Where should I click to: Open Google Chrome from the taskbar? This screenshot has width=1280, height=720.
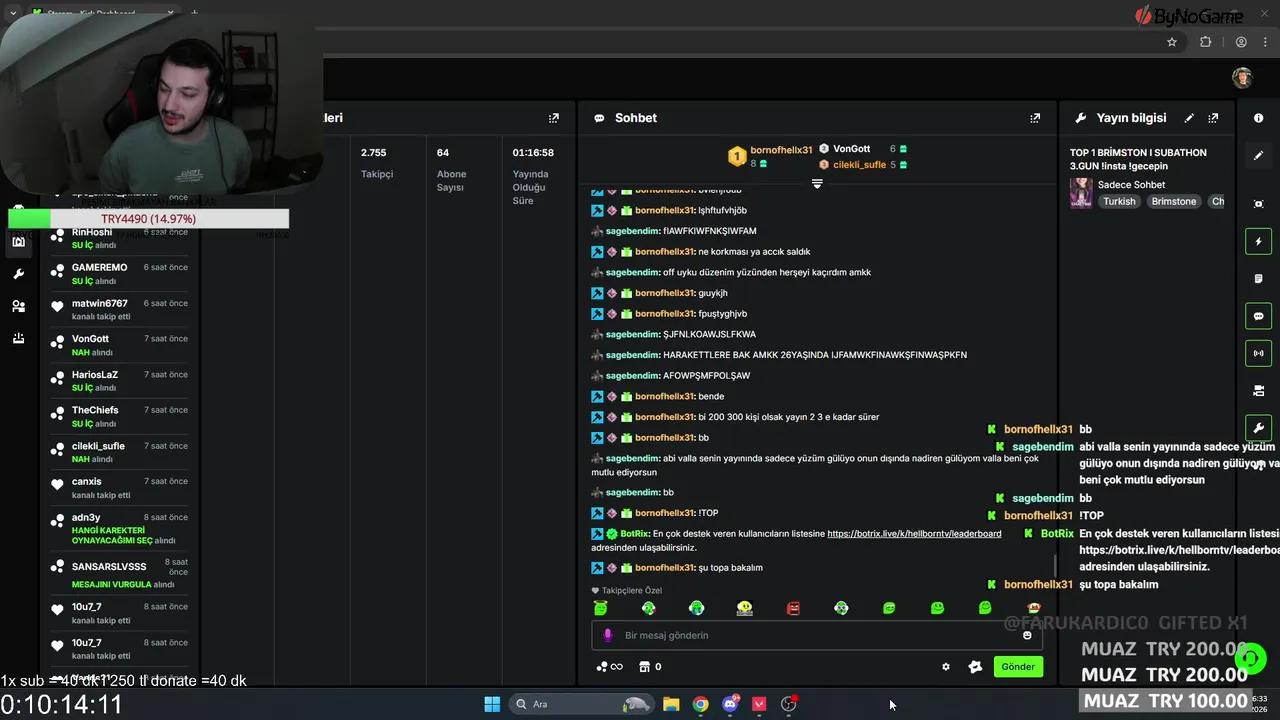[701, 704]
